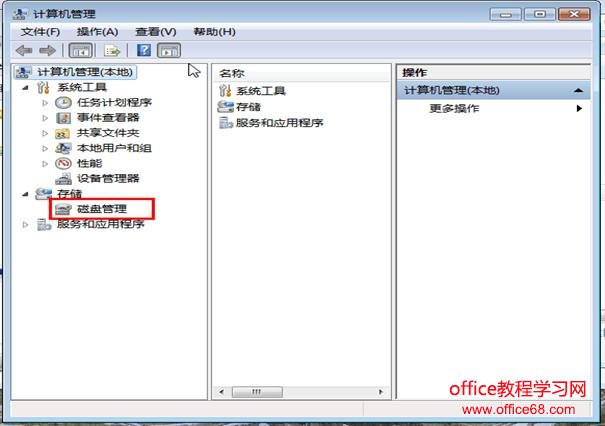
Task: Toggle the show/hide console tree toolbar button
Action: 80,51
